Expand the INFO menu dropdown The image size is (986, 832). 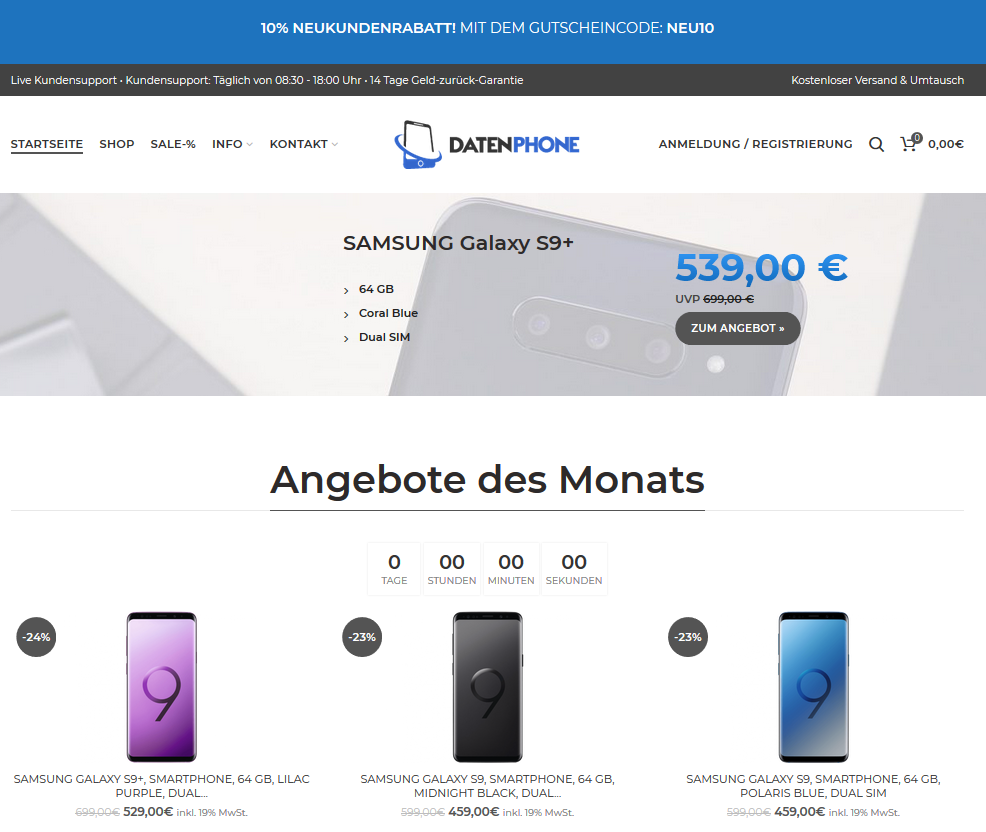click(x=232, y=144)
